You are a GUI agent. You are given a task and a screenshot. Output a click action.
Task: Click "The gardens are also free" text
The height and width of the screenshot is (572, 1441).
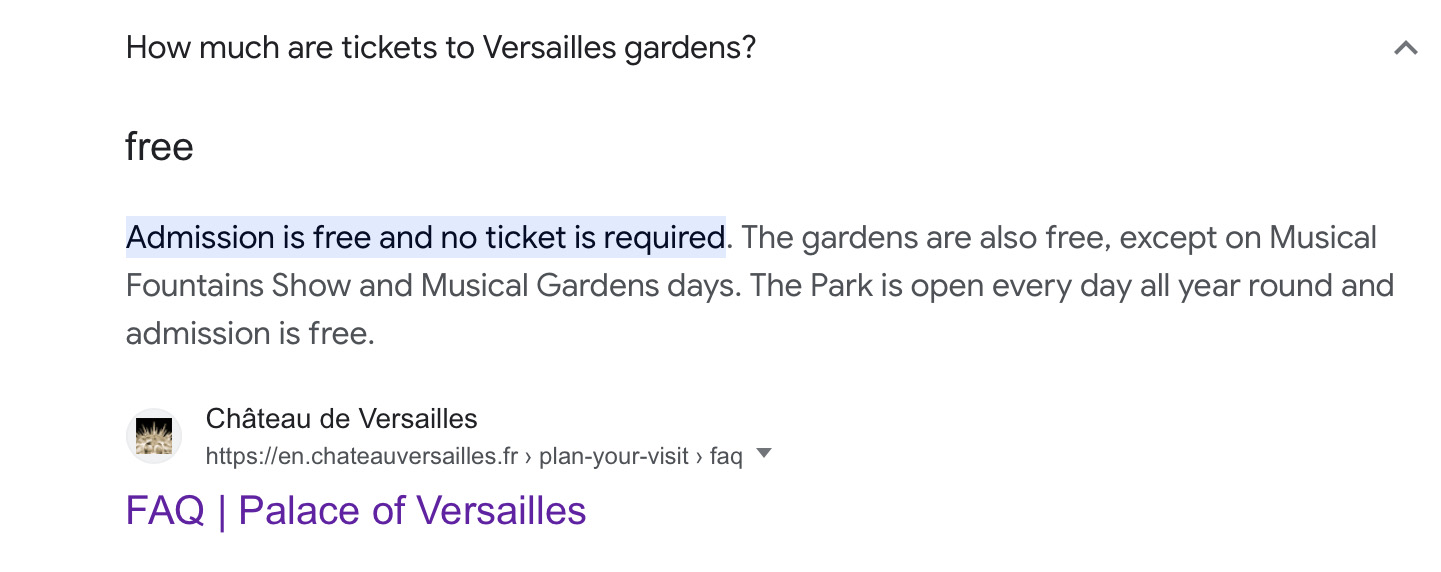tap(924, 238)
